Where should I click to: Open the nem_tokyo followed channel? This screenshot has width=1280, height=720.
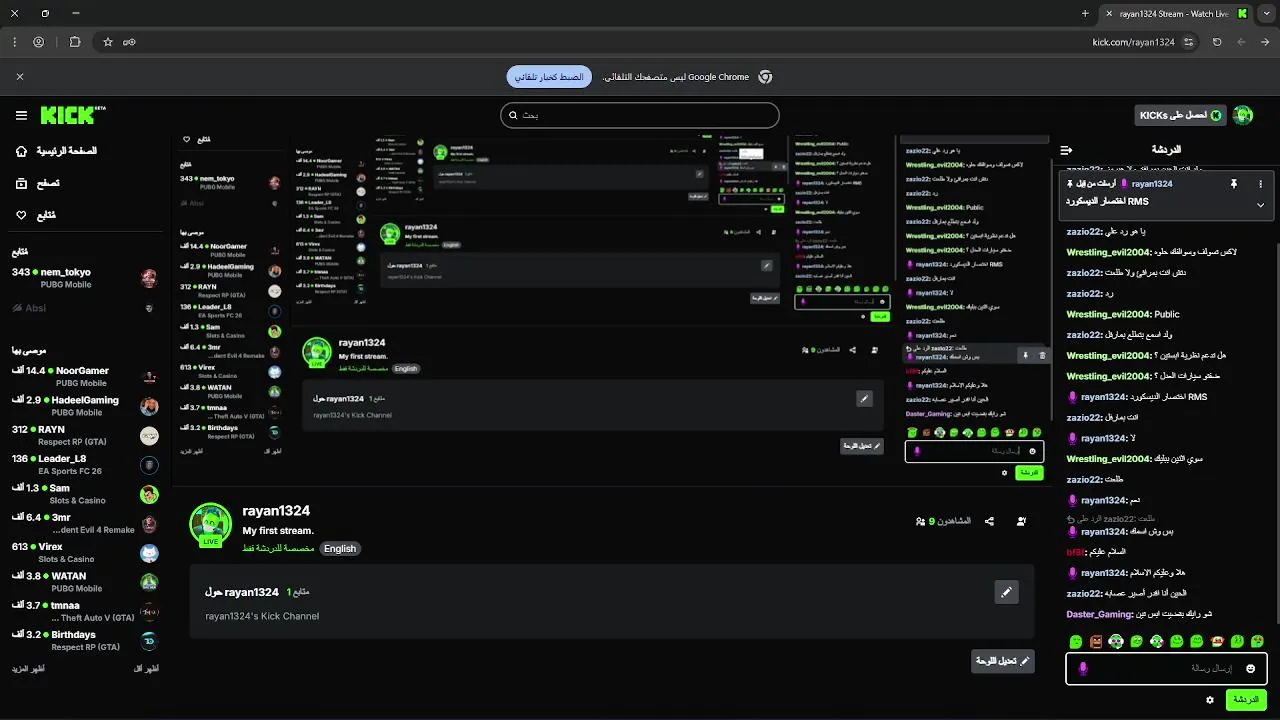click(85, 278)
